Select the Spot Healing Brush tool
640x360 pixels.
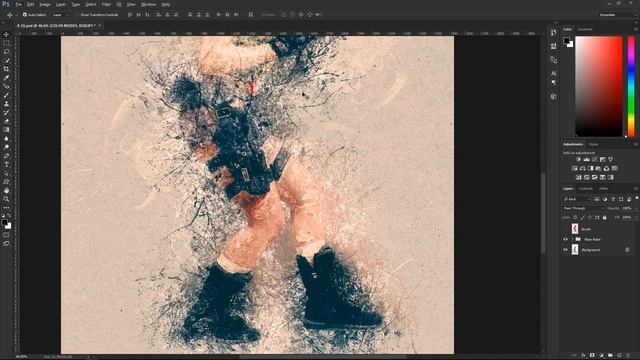coord(6,87)
